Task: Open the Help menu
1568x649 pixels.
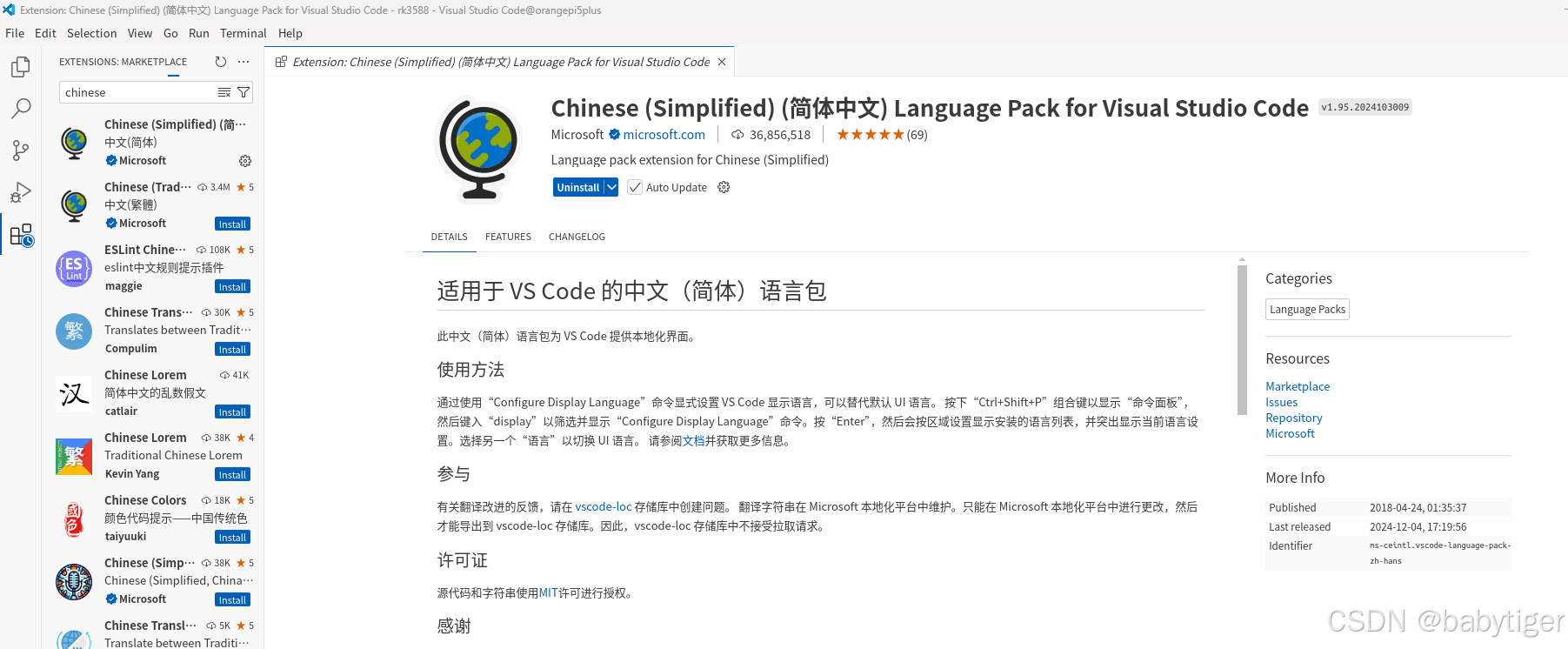Action: tap(290, 33)
